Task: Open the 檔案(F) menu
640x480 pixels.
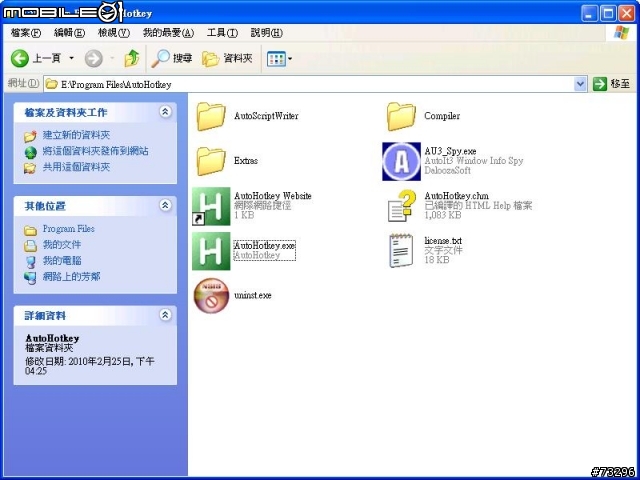Action: pos(26,33)
